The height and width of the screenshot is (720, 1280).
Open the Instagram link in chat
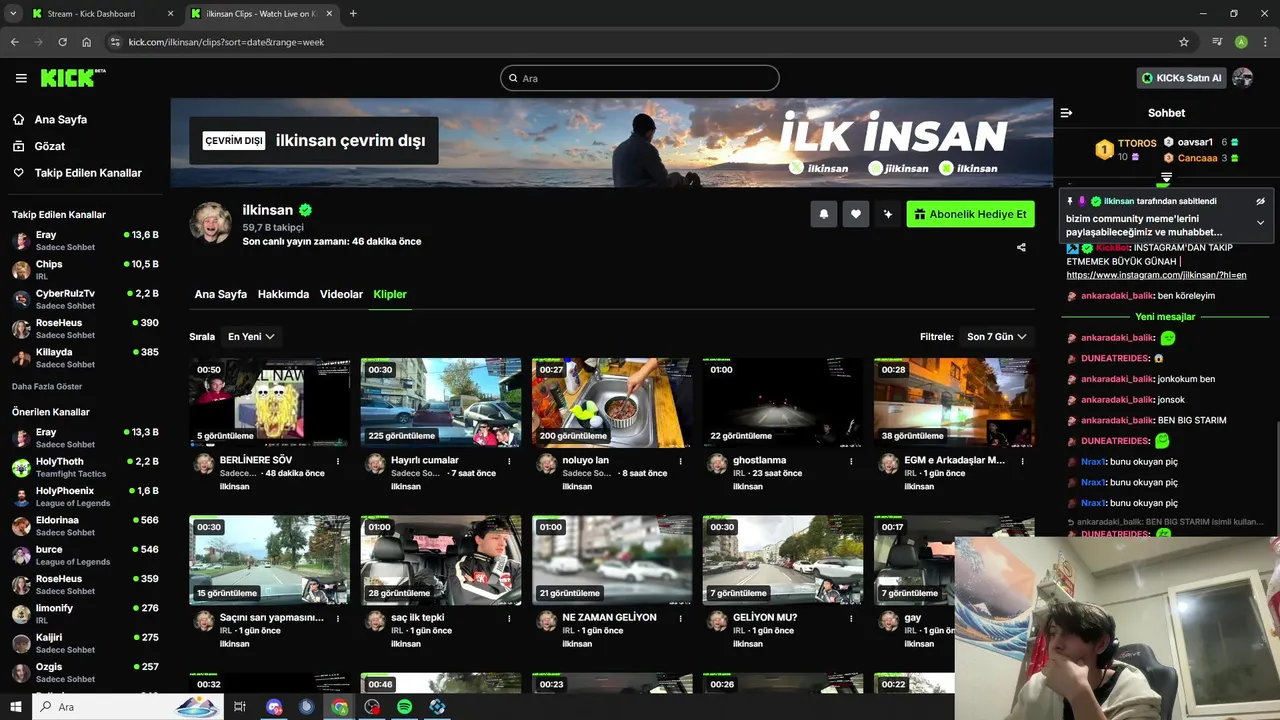(1156, 275)
